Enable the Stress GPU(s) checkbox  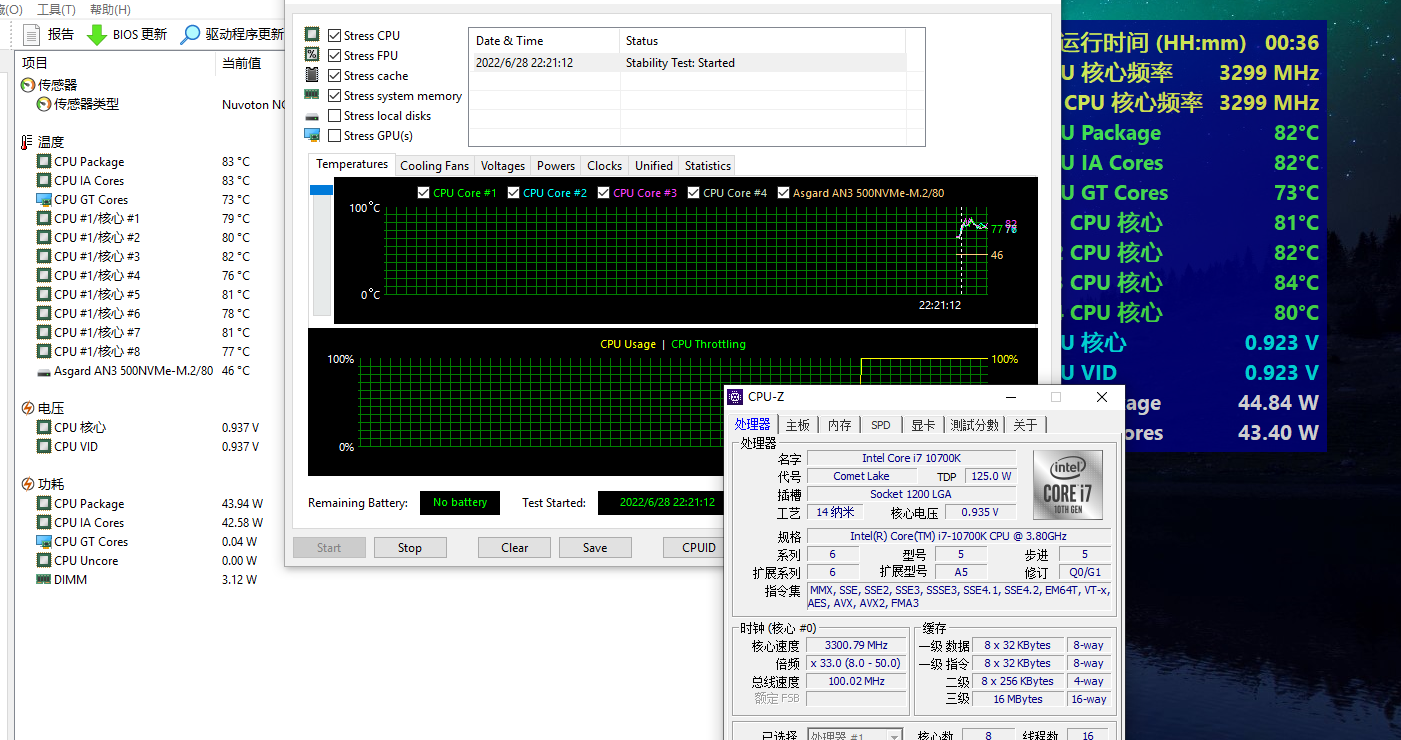click(335, 135)
